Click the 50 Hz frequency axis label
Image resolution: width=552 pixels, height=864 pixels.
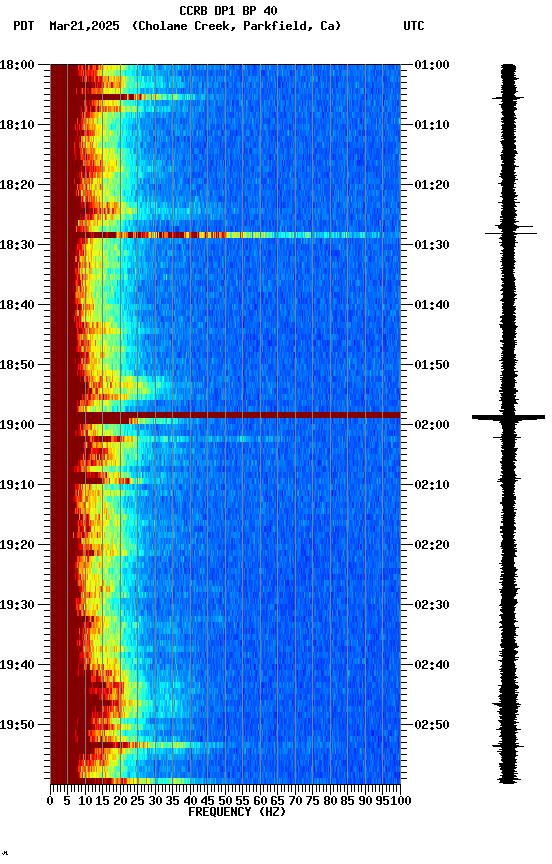point(225,801)
